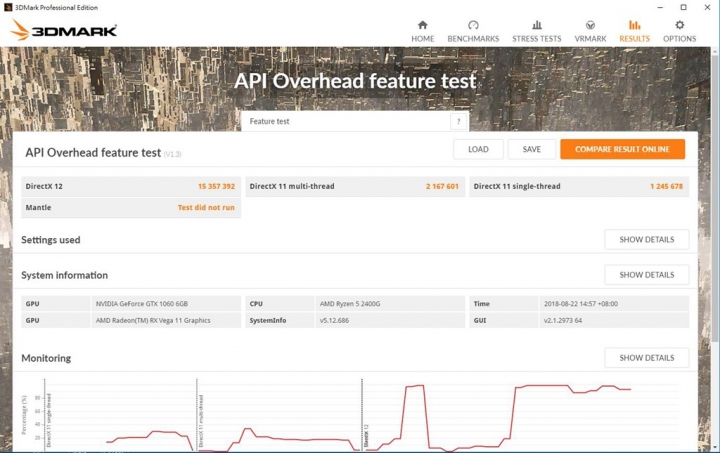Click the 'System information' heading
The width and height of the screenshot is (720, 453).
pyautogui.click(x=64, y=275)
